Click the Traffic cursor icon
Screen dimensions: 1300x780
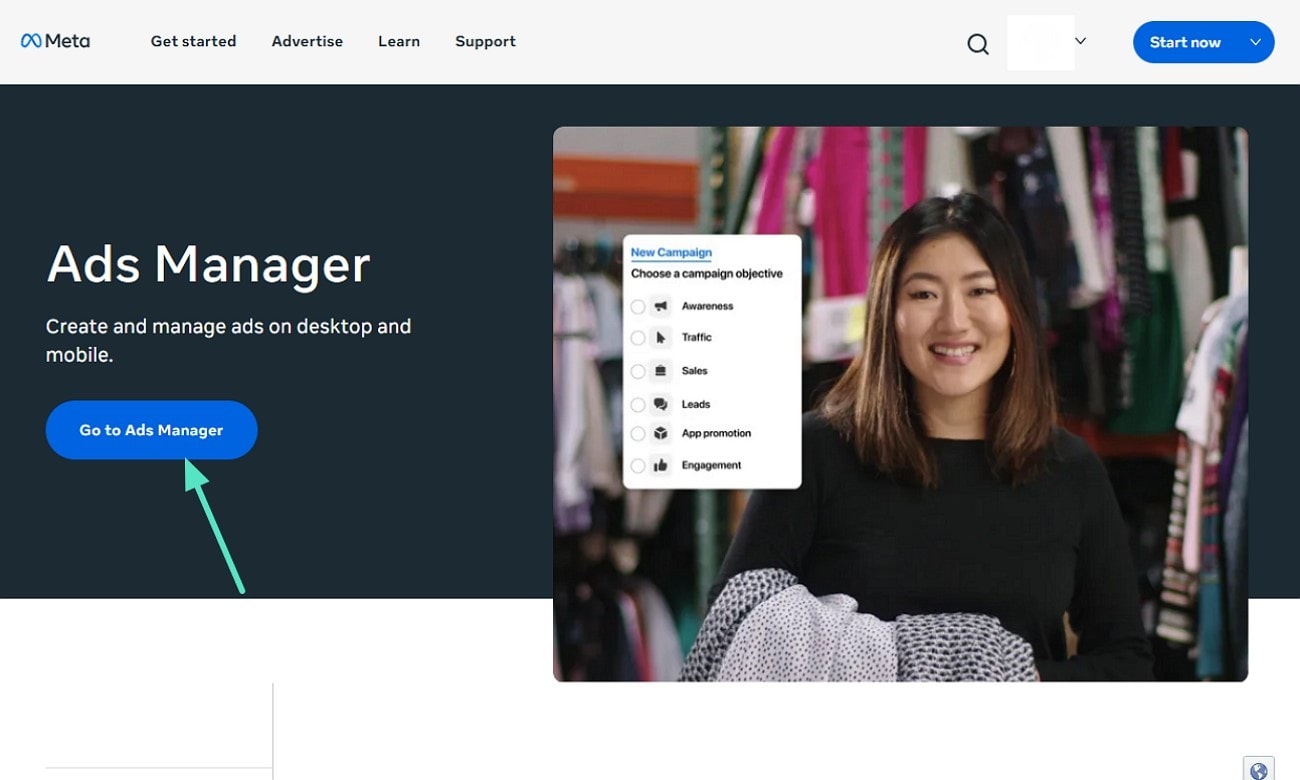pyautogui.click(x=660, y=338)
